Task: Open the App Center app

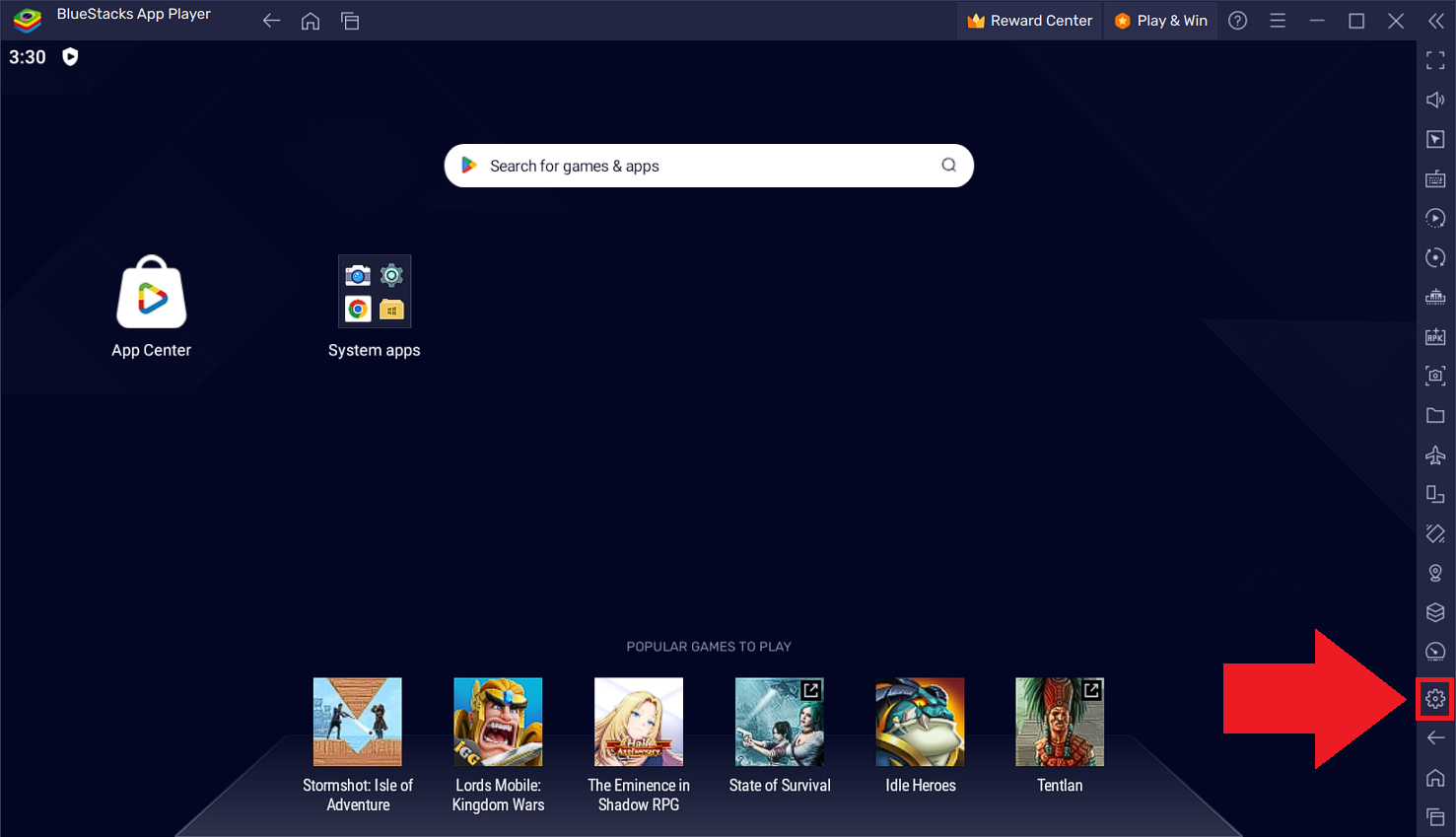Action: [151, 308]
